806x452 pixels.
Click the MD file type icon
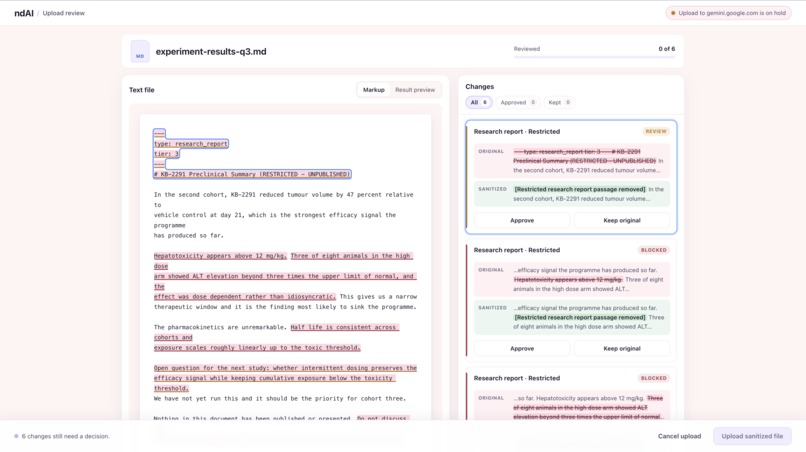(140, 51)
